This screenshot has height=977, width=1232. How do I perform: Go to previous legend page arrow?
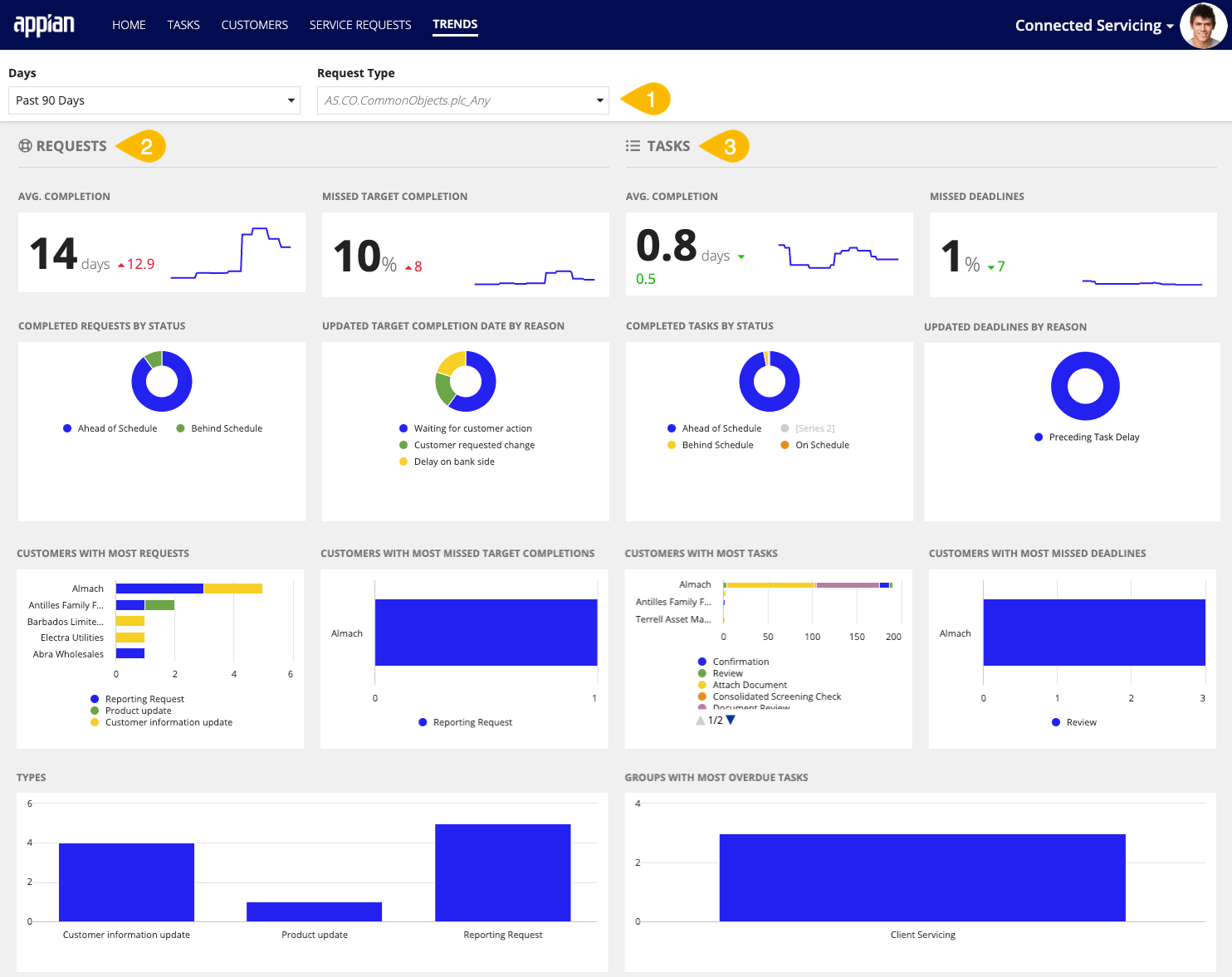700,720
